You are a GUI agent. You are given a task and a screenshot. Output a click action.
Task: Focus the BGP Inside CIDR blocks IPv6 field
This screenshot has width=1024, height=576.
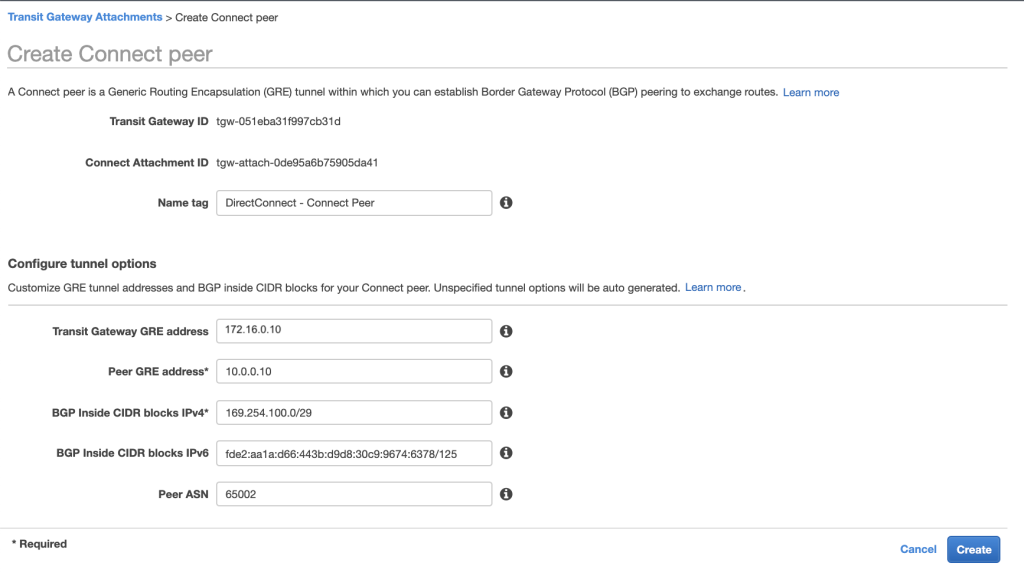(x=354, y=453)
